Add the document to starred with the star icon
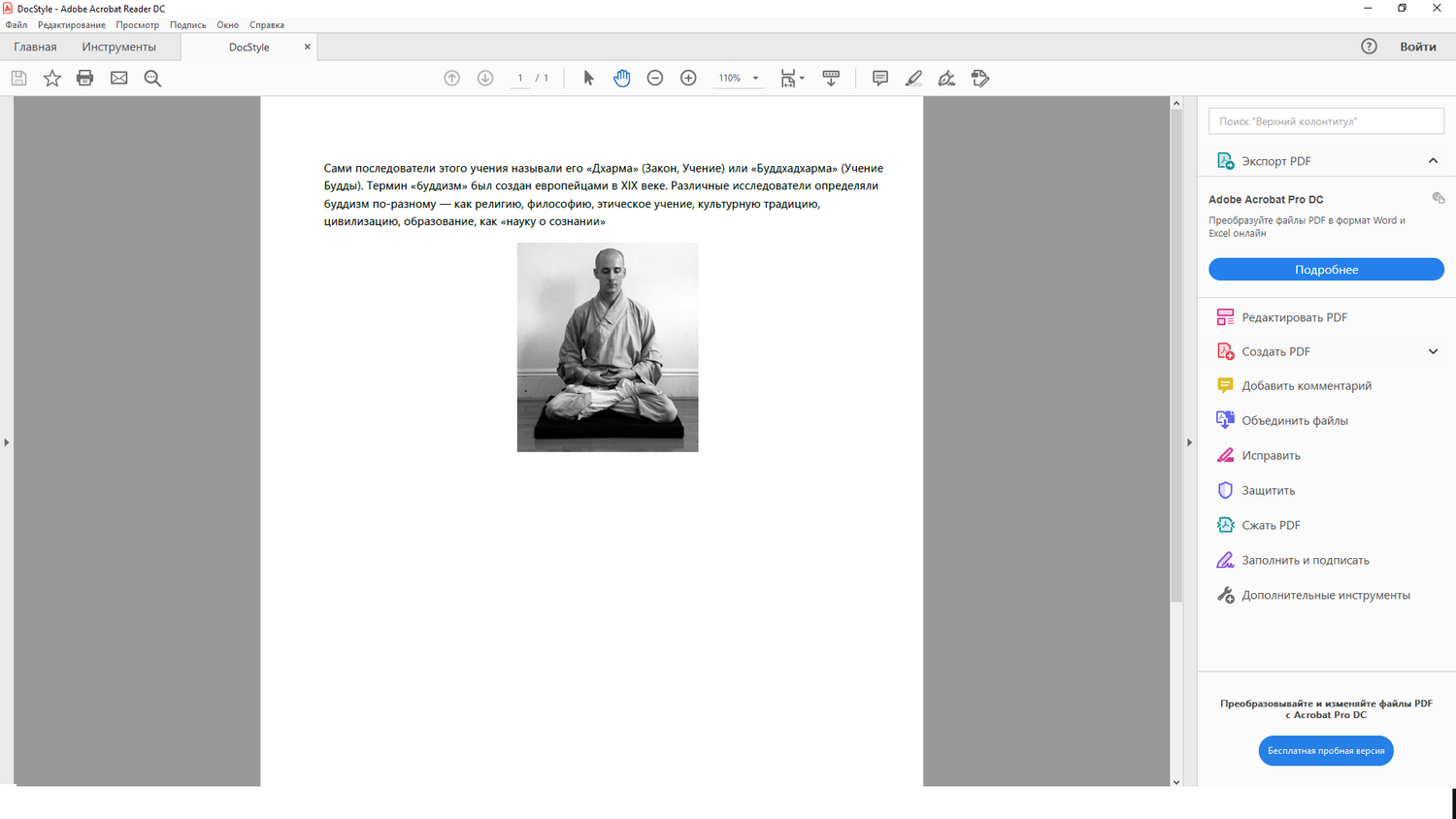The height and width of the screenshot is (819, 1456). tap(52, 79)
